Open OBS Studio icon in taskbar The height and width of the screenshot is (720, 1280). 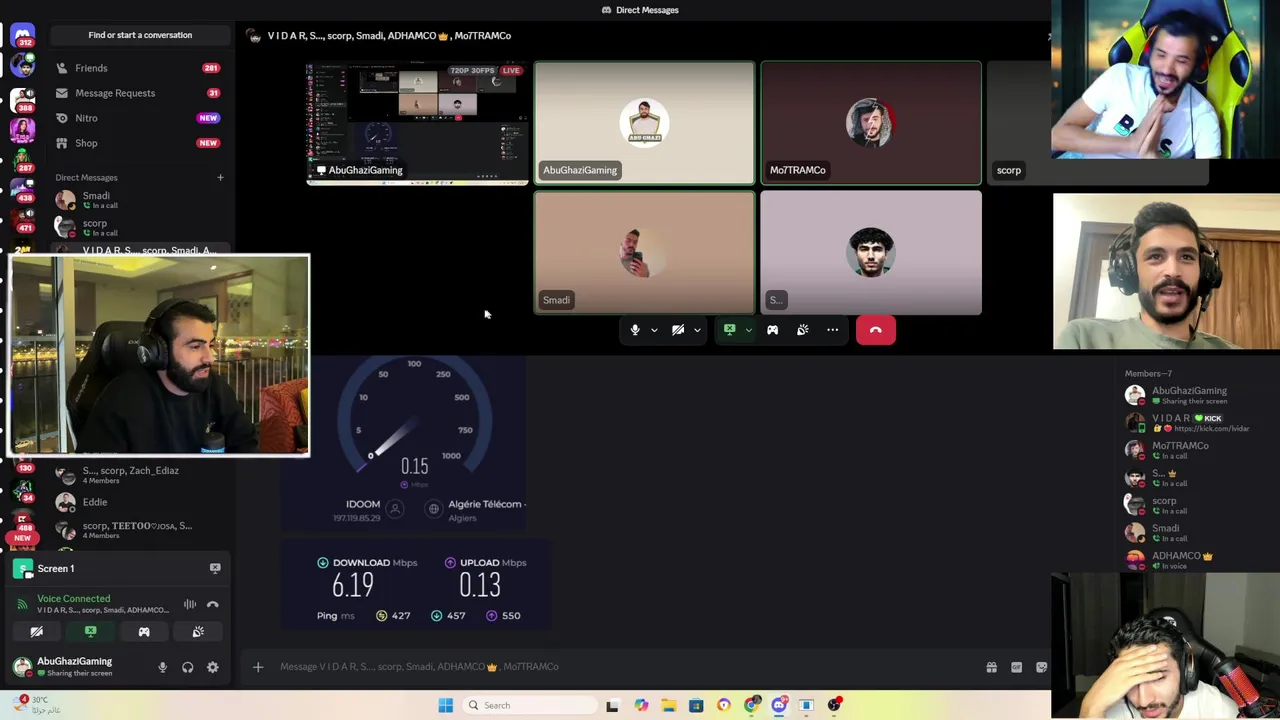(x=834, y=705)
